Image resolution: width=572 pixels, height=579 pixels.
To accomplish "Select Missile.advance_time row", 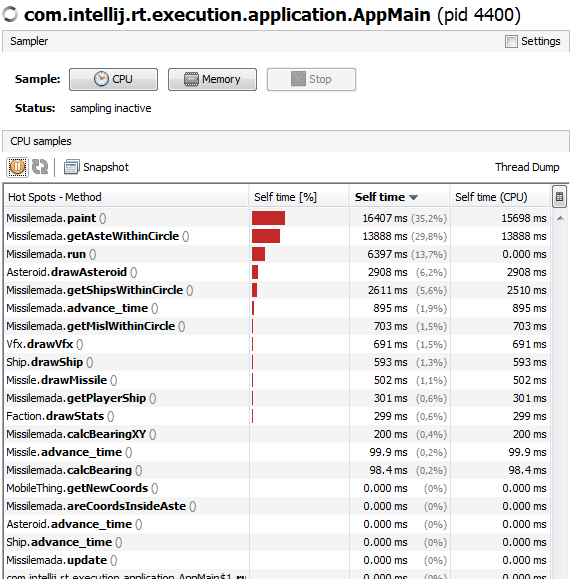I will coord(277,452).
